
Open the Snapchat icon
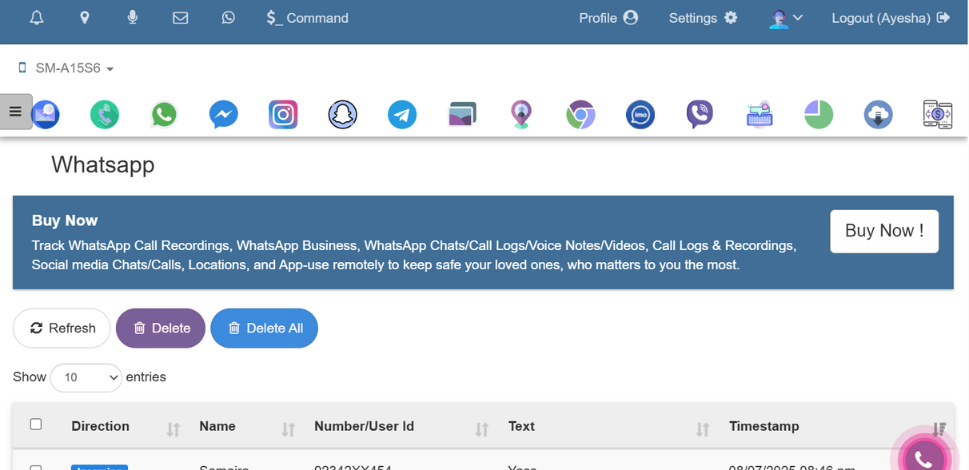tap(343, 115)
